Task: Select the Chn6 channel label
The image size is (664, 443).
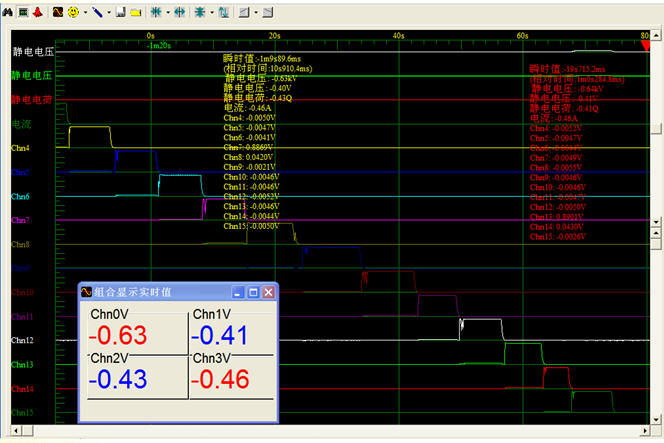Action: pos(20,196)
